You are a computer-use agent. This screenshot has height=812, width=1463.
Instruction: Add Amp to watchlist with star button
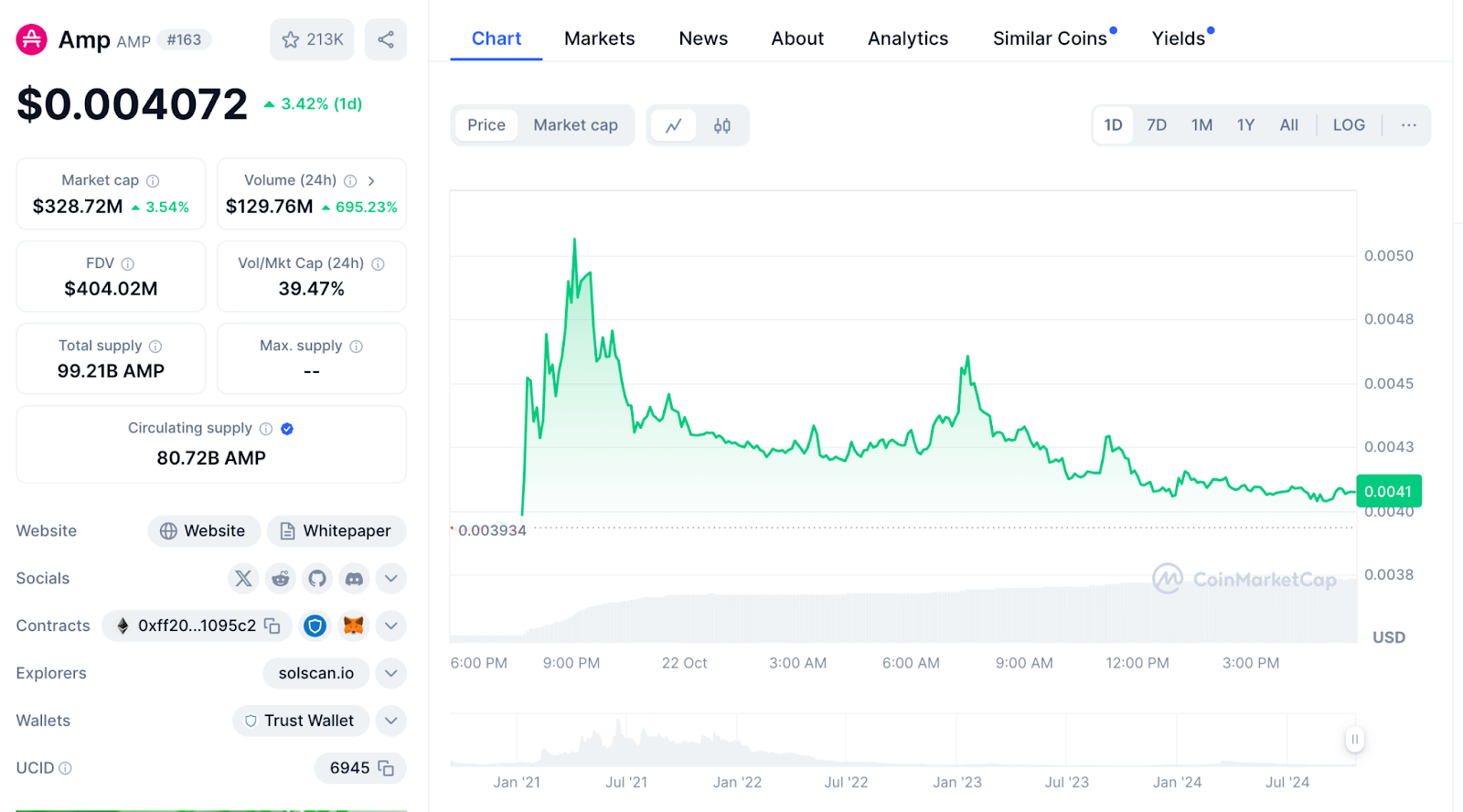point(312,39)
